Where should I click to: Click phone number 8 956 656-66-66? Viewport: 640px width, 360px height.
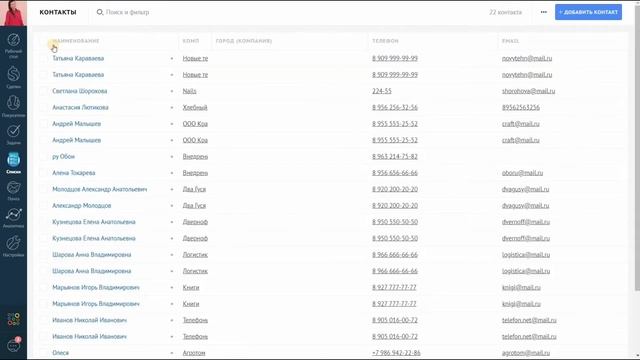(x=395, y=173)
